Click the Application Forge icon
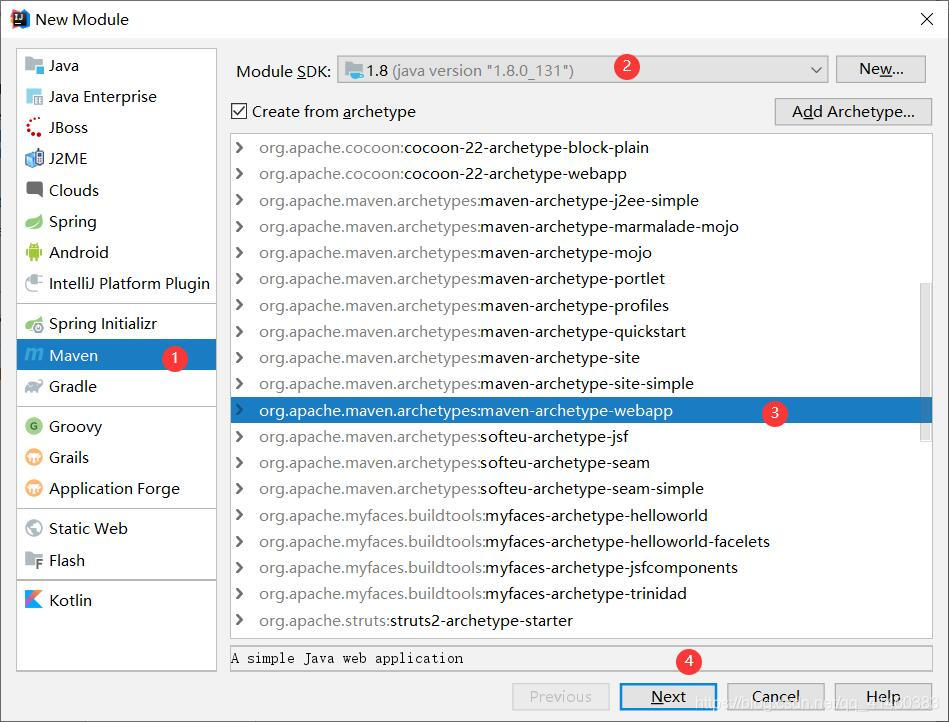This screenshot has height=722, width=949. (x=34, y=488)
